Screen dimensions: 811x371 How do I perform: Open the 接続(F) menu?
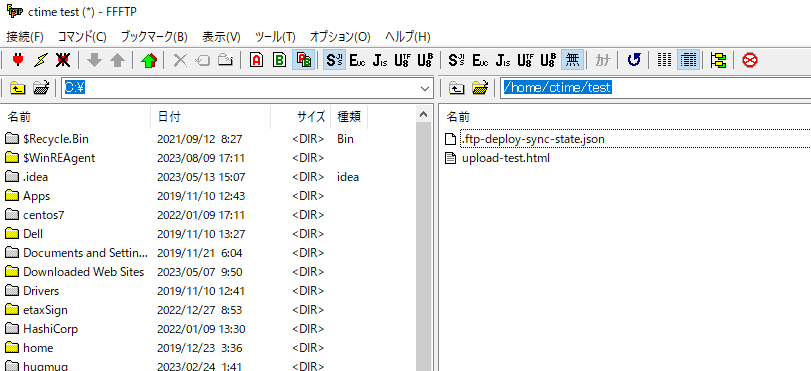(x=25, y=37)
